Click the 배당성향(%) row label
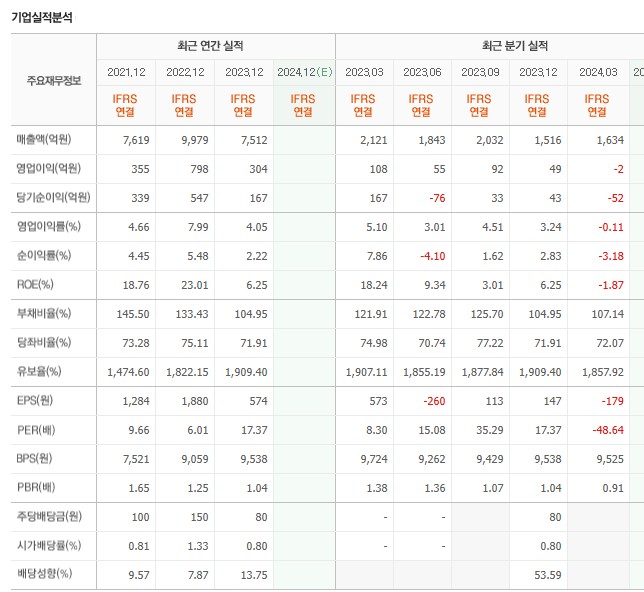644x592 pixels. (44, 574)
